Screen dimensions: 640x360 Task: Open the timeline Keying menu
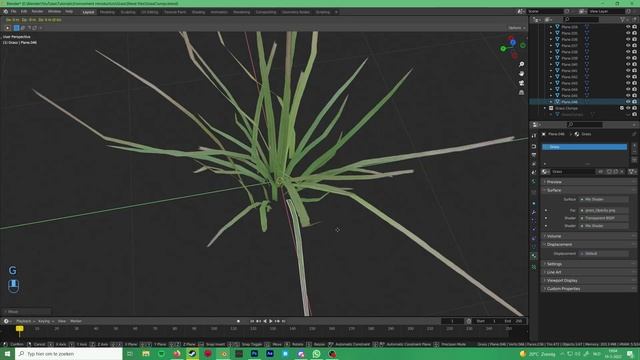click(x=46, y=321)
